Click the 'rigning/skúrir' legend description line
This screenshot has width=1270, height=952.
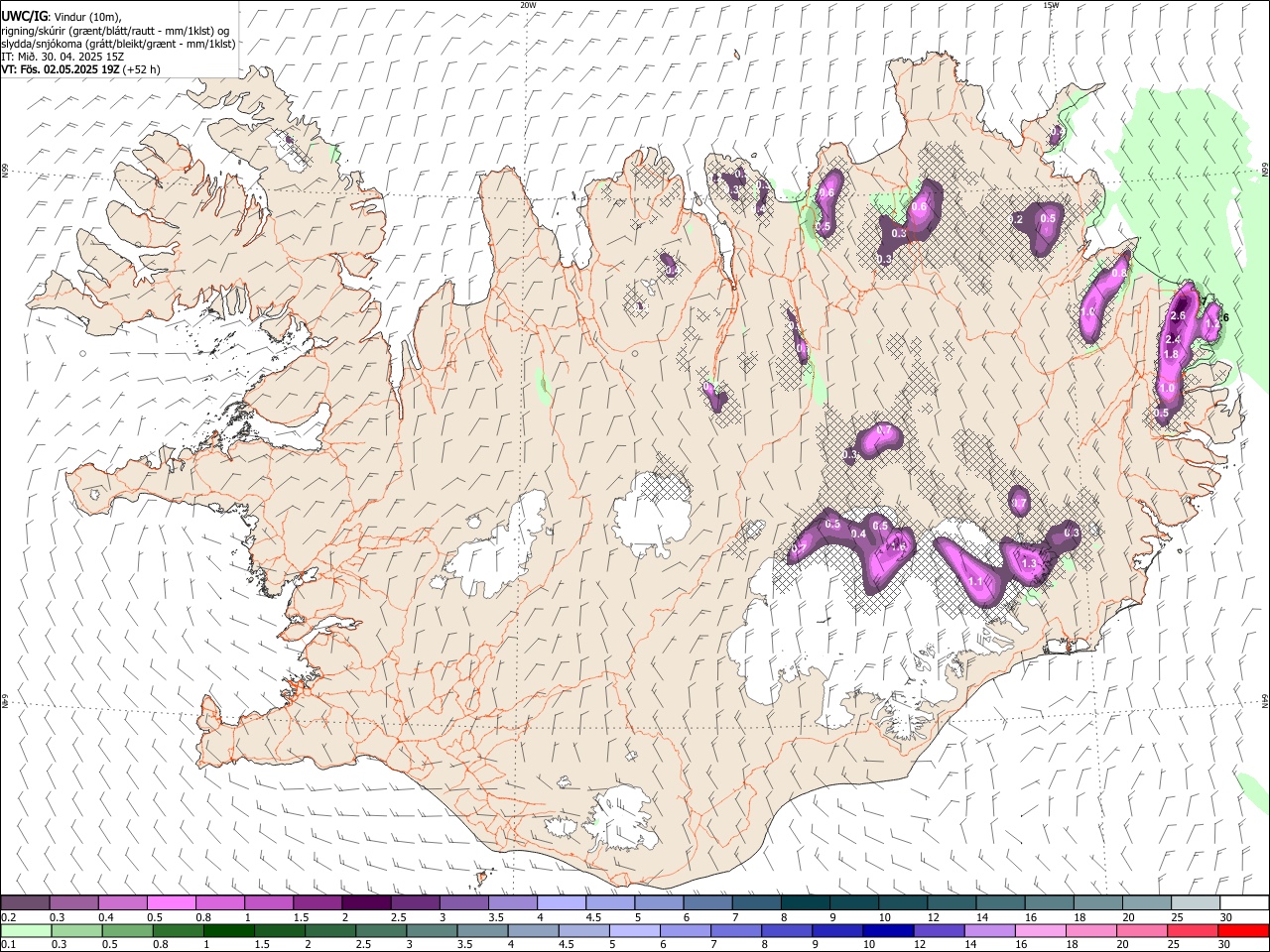pyautogui.click(x=115, y=30)
